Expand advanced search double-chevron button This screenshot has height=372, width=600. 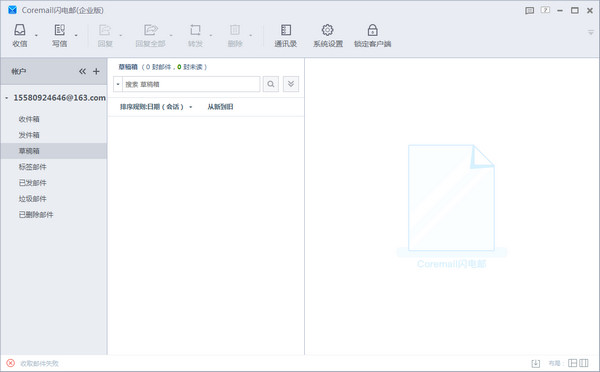click(x=291, y=84)
